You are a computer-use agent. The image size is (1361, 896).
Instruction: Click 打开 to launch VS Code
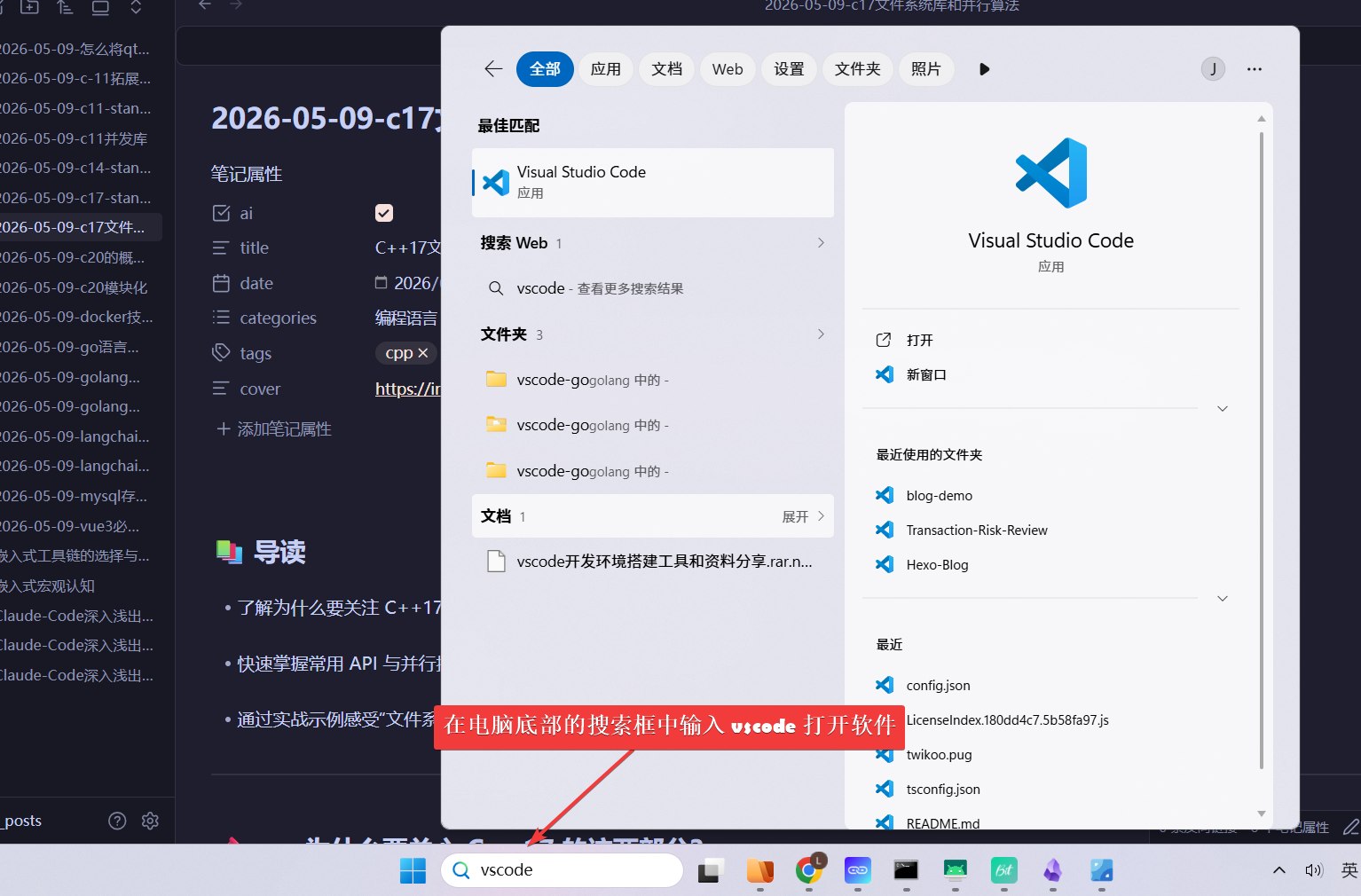click(x=919, y=340)
